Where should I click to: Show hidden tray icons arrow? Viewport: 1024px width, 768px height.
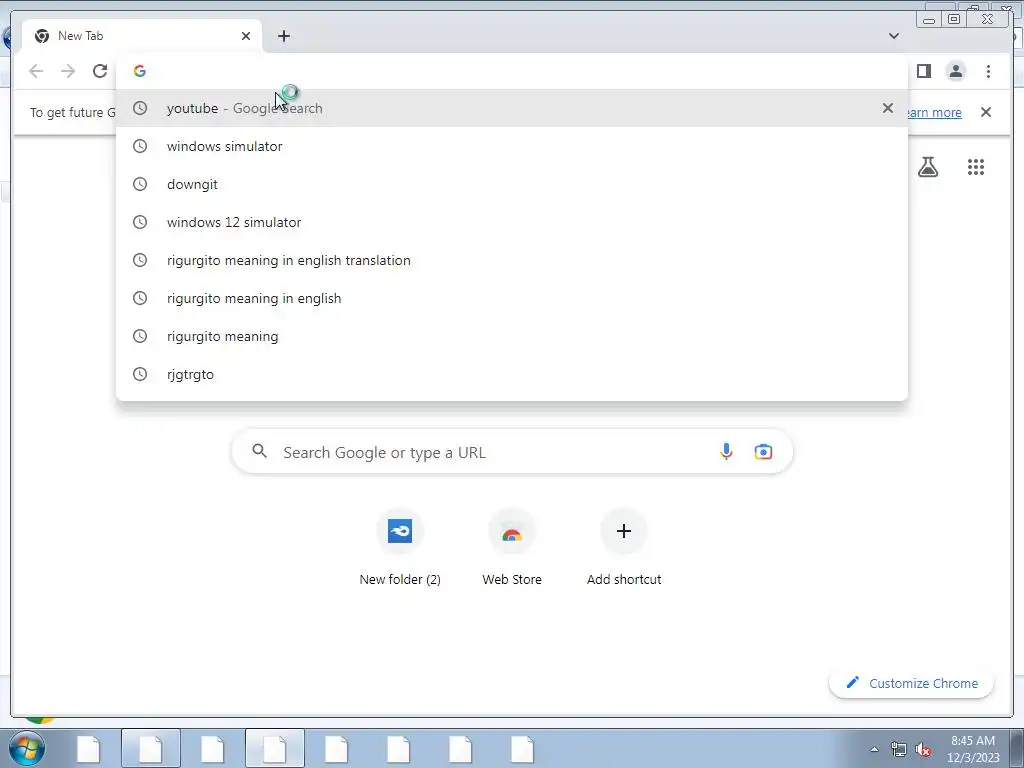(x=874, y=749)
